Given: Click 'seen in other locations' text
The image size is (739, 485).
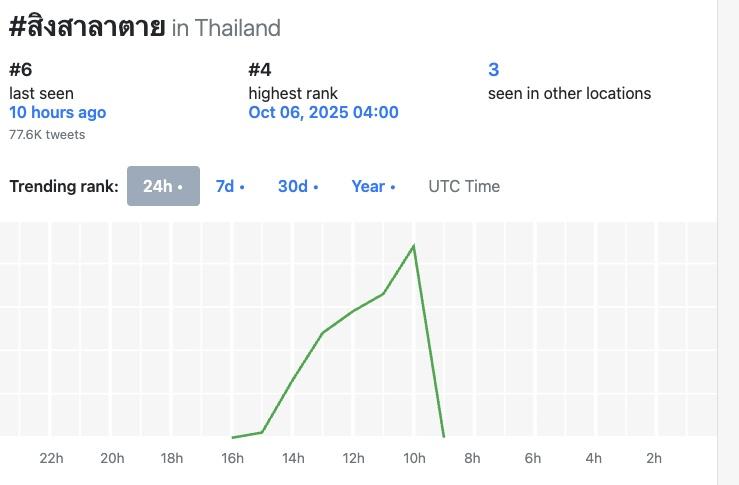Looking at the screenshot, I should click(x=569, y=93).
